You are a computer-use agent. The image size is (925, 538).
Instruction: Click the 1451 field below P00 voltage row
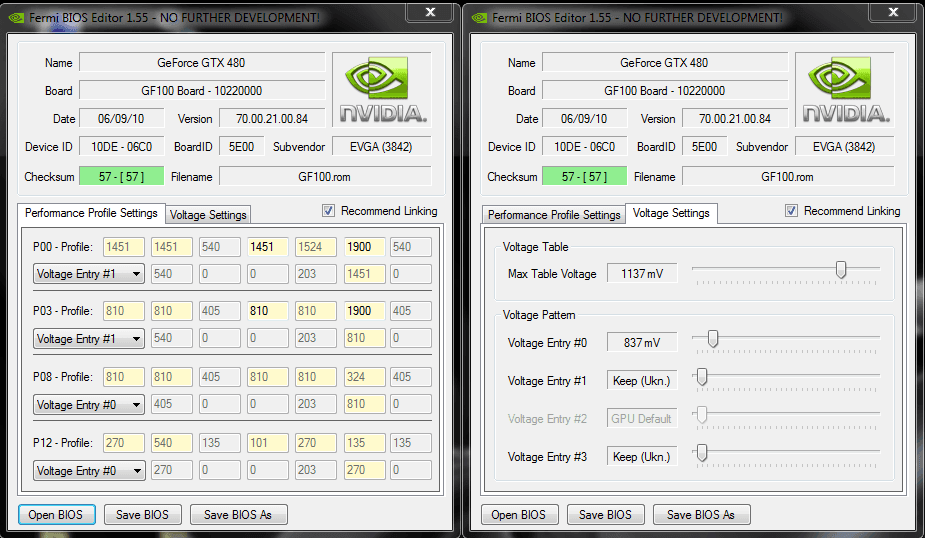coord(364,274)
